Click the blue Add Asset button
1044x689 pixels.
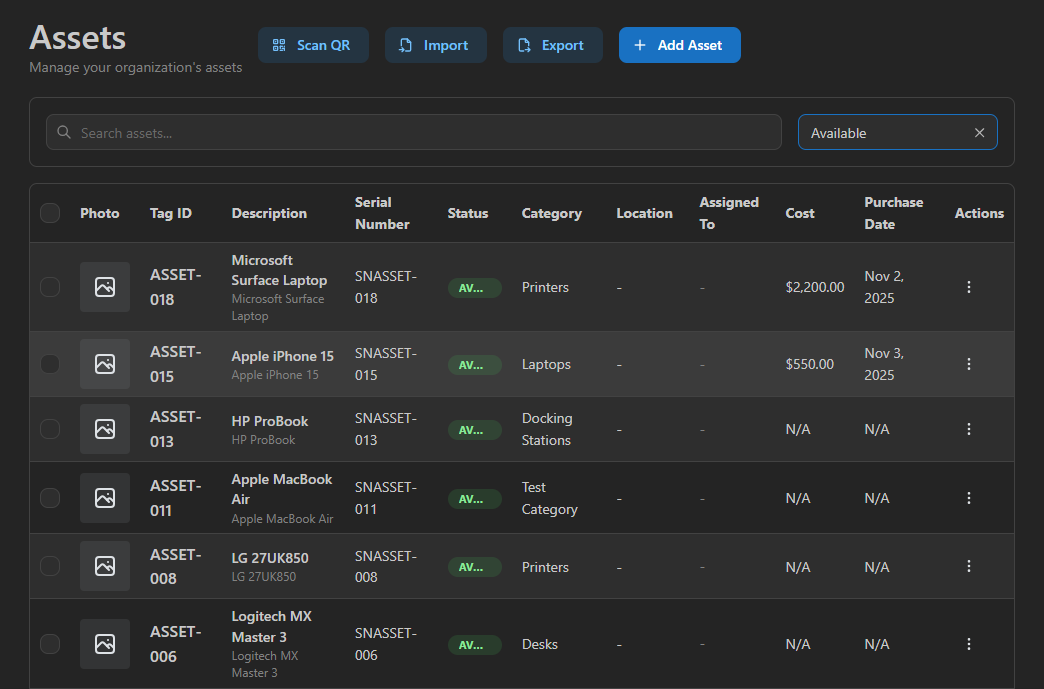coord(680,44)
